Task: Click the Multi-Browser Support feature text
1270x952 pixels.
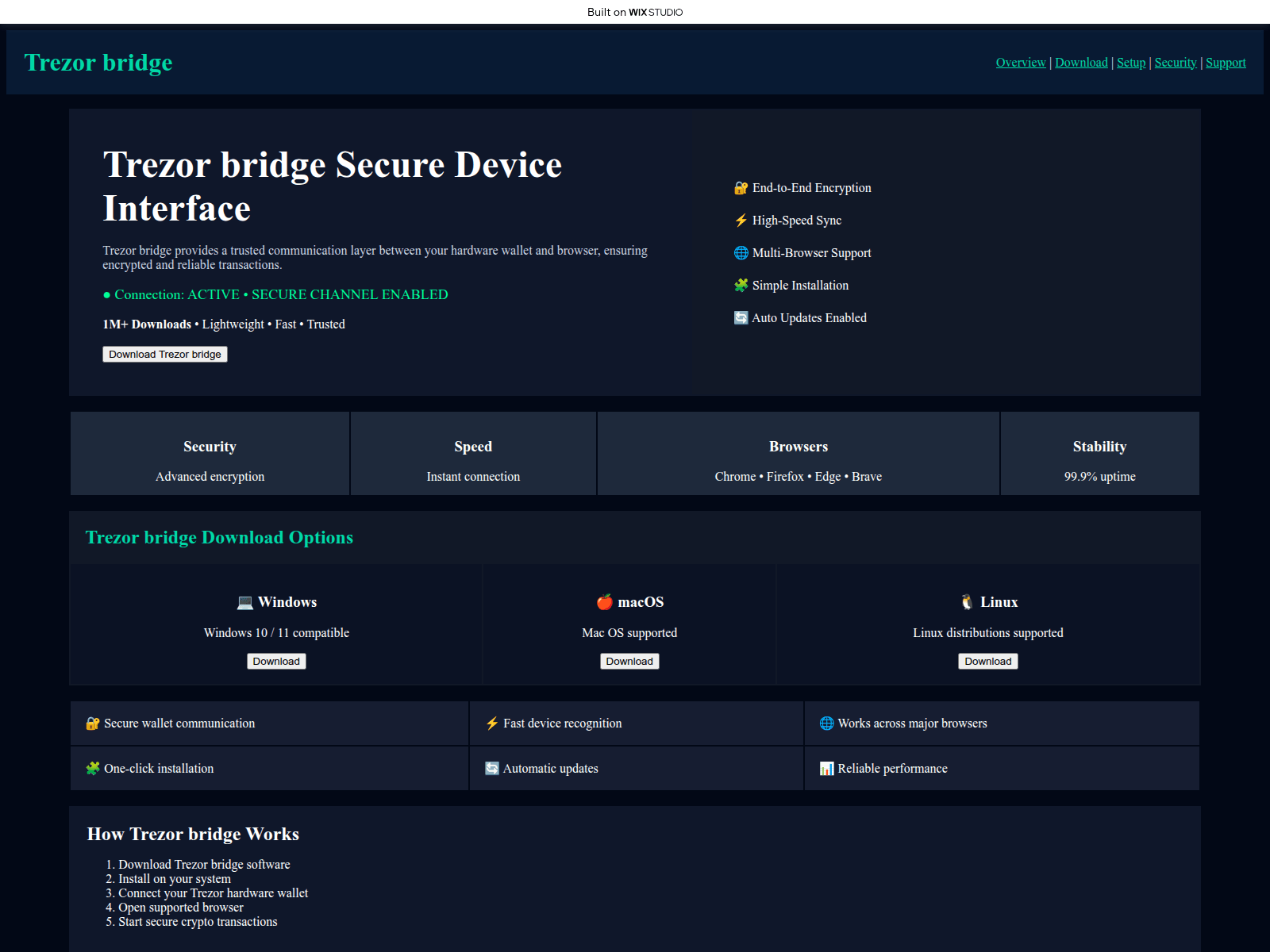Action: click(x=812, y=253)
